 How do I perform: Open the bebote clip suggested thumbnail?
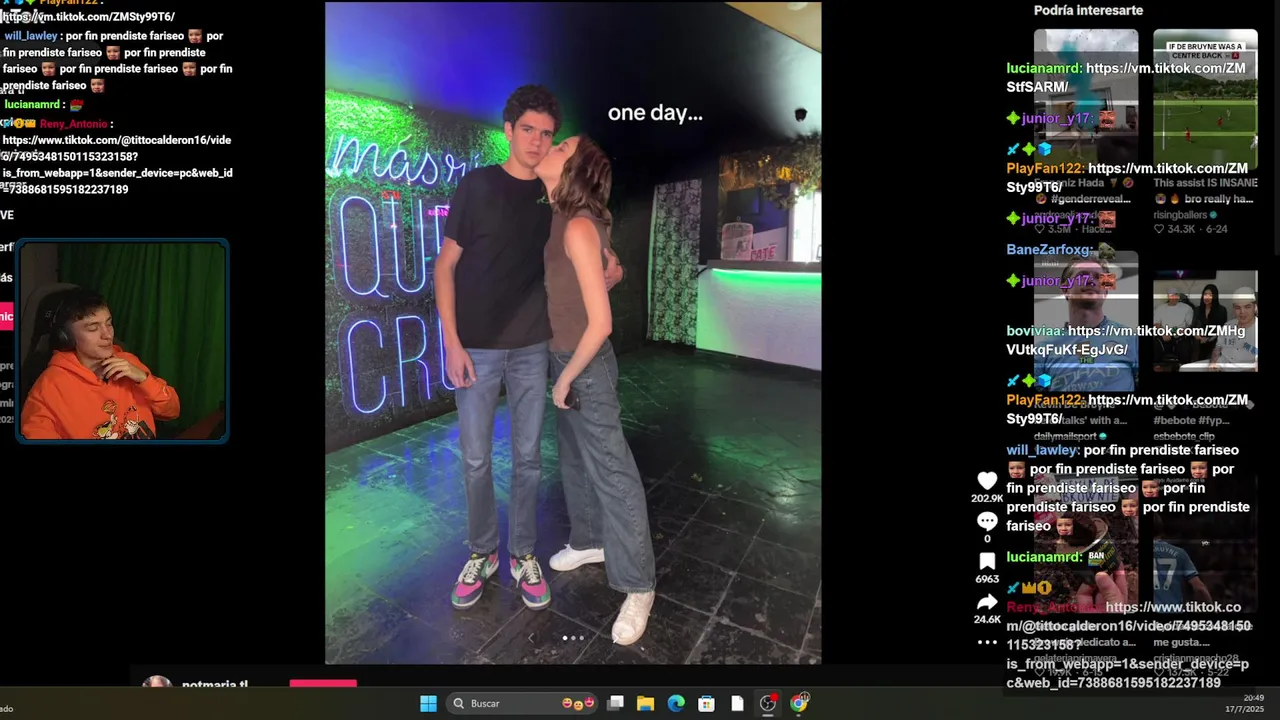tap(1205, 322)
